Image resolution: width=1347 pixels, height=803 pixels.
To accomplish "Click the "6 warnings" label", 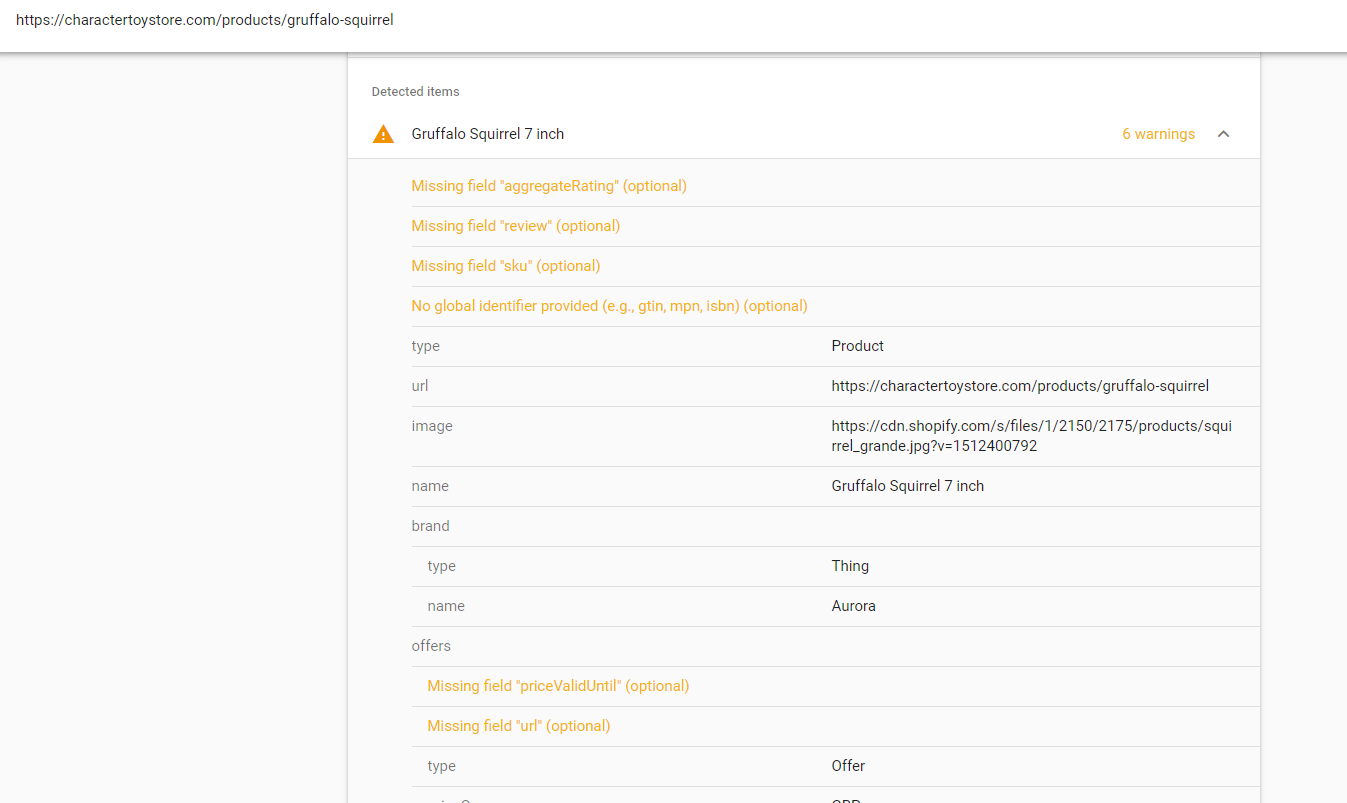I will tap(1158, 134).
